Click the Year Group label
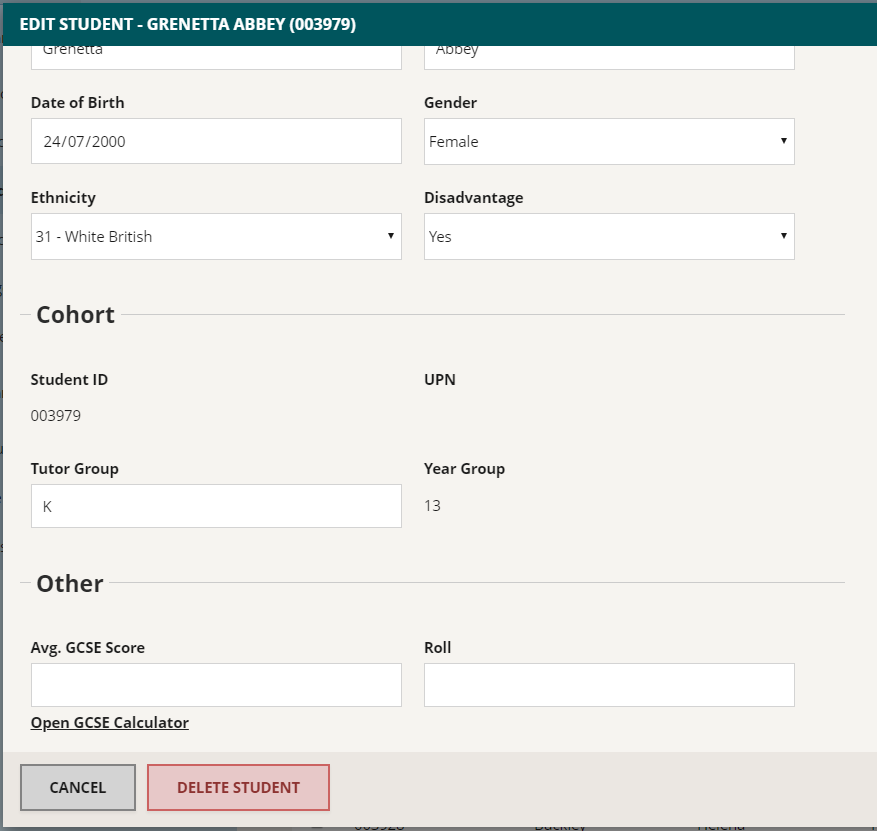The height and width of the screenshot is (831, 877). point(464,469)
